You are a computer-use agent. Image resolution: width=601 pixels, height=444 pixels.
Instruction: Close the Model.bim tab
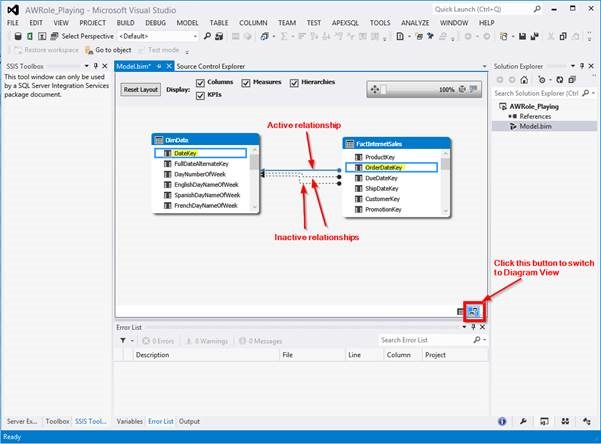pos(169,66)
